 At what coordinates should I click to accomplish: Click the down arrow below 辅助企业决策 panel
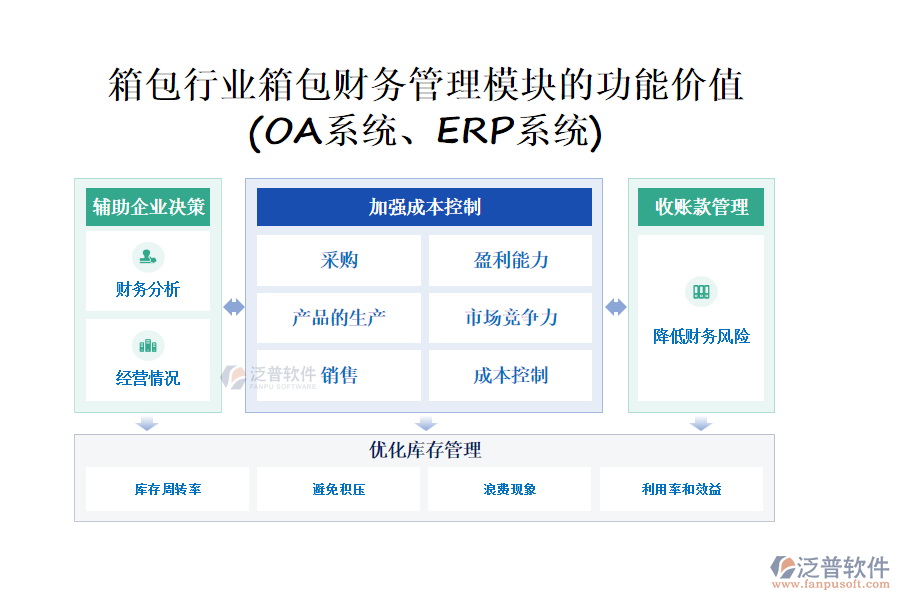pyautogui.click(x=147, y=424)
